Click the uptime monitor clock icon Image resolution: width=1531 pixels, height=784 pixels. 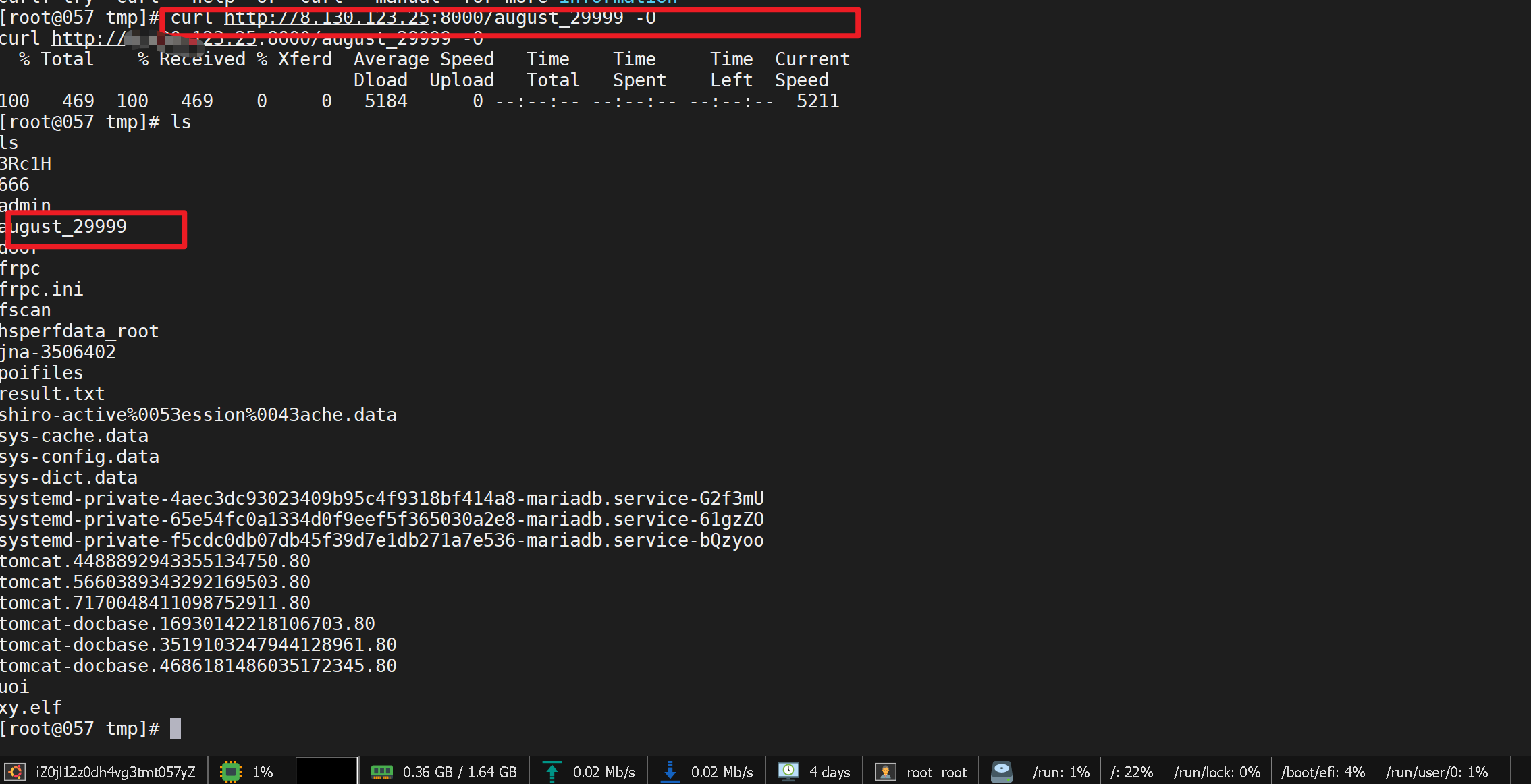788,771
